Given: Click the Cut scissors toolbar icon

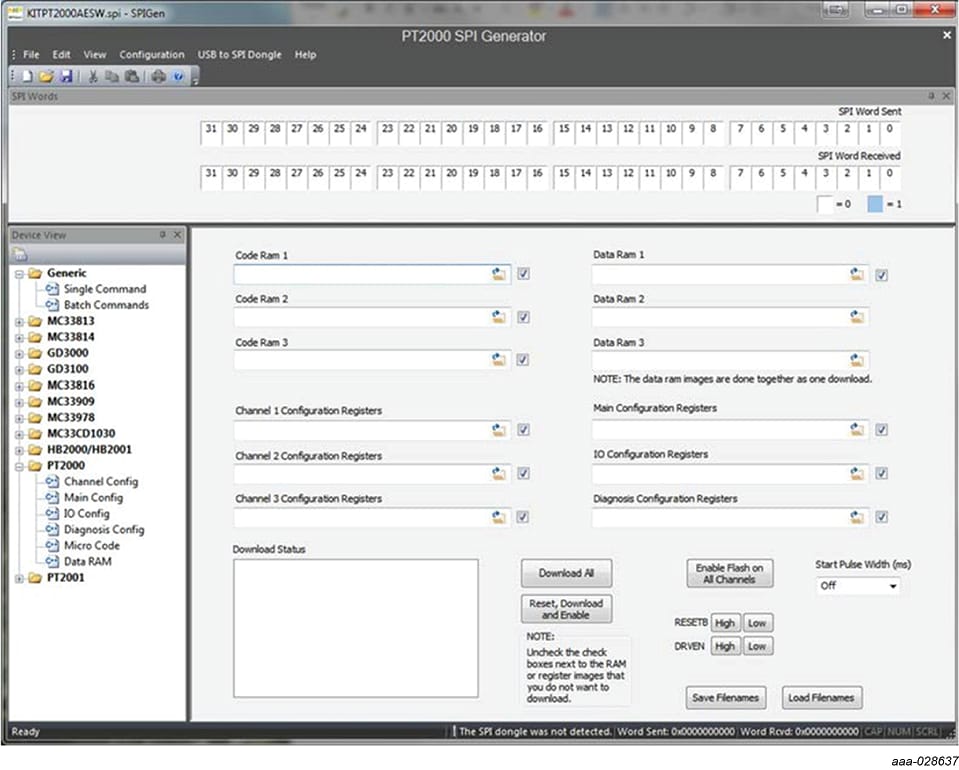Looking at the screenshot, I should pos(93,76).
